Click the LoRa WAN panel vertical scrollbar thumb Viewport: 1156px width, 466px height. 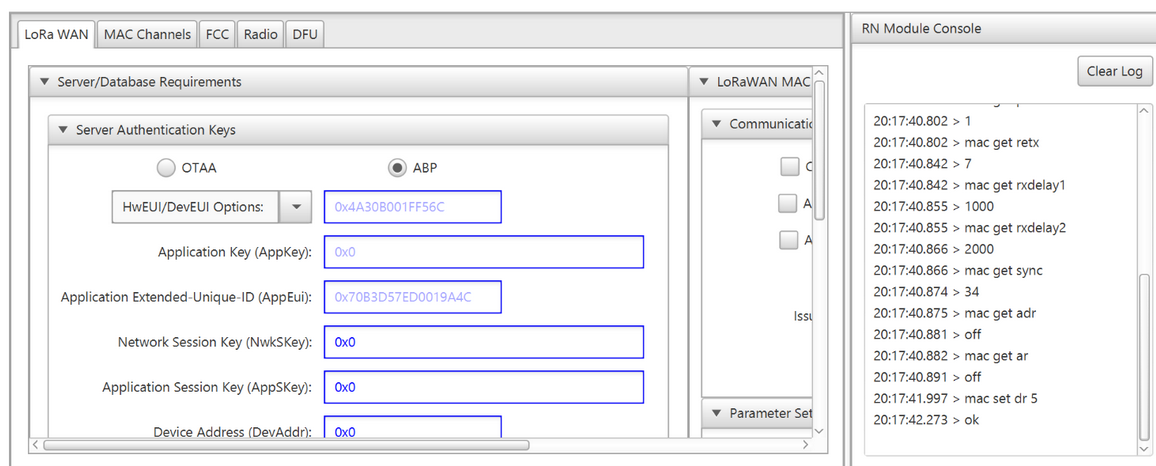click(819, 150)
